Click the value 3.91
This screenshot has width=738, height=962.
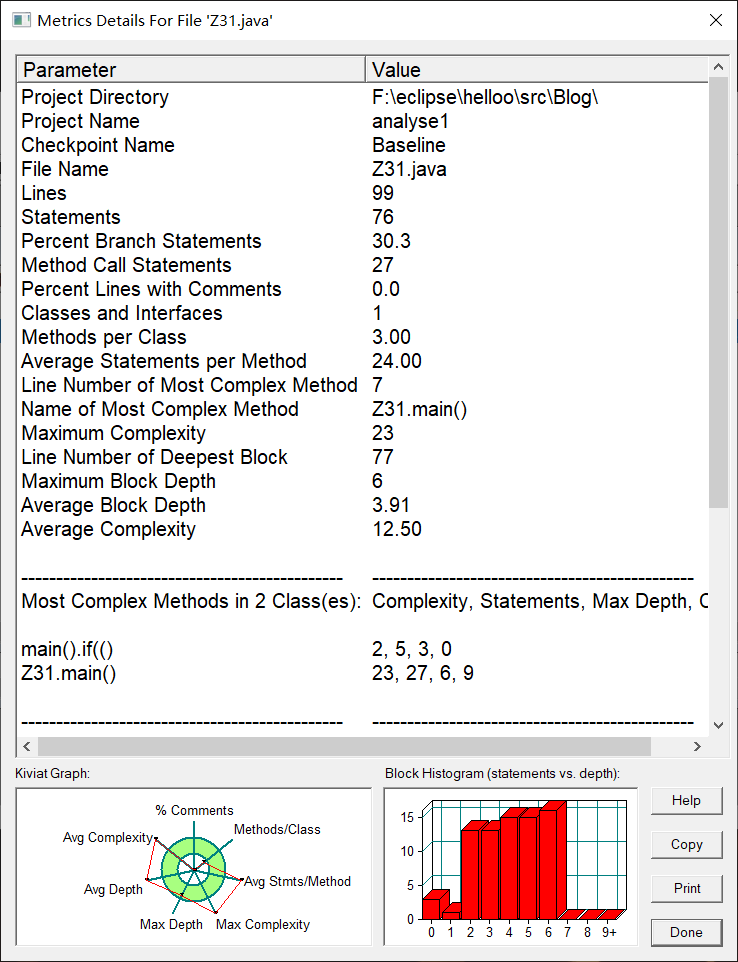pyautogui.click(x=391, y=504)
